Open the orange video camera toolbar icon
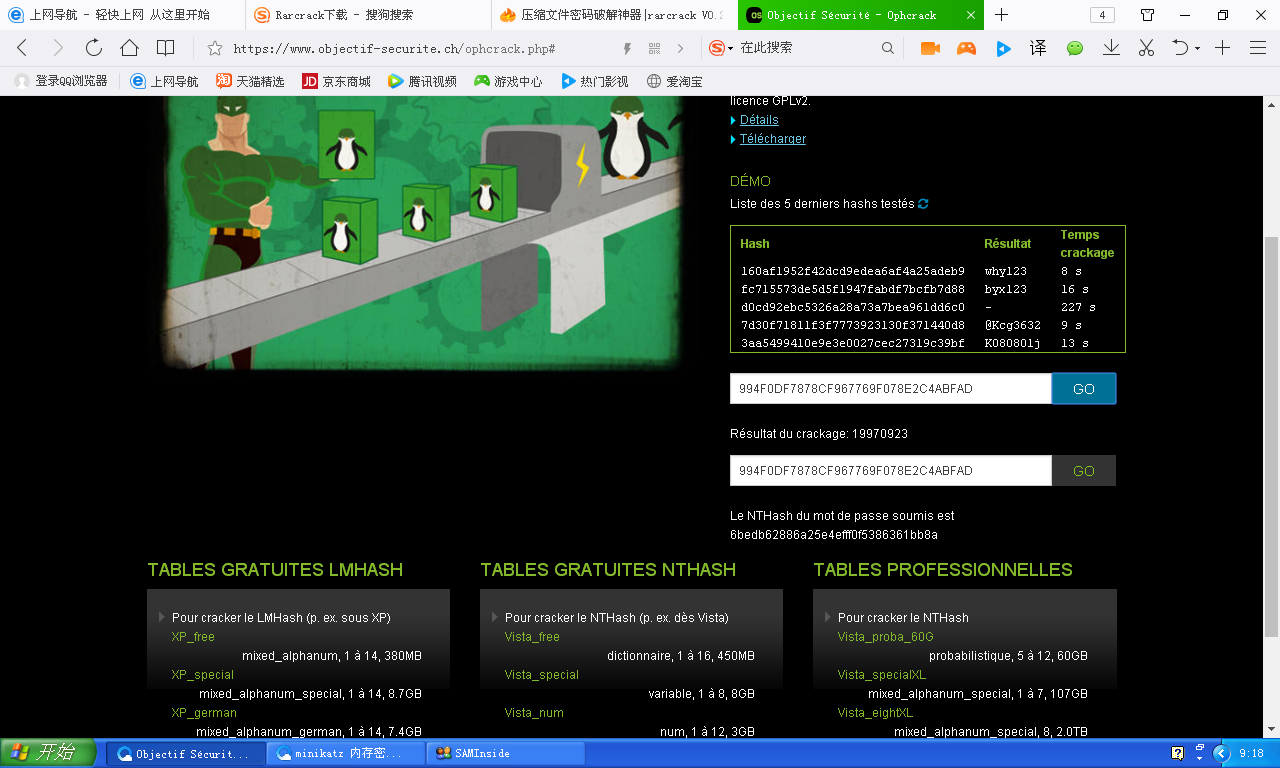 930,48
